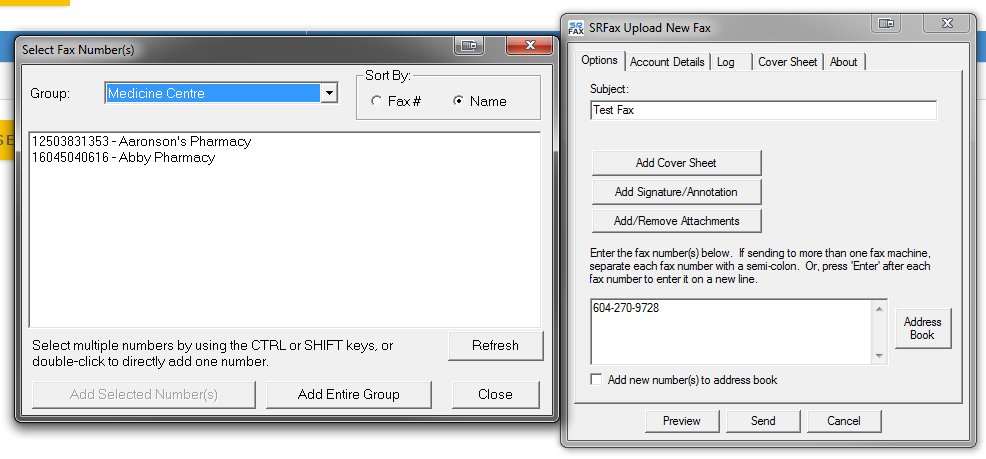Select the Fax # sort radio button
This screenshot has height=459, width=986.
point(376,101)
